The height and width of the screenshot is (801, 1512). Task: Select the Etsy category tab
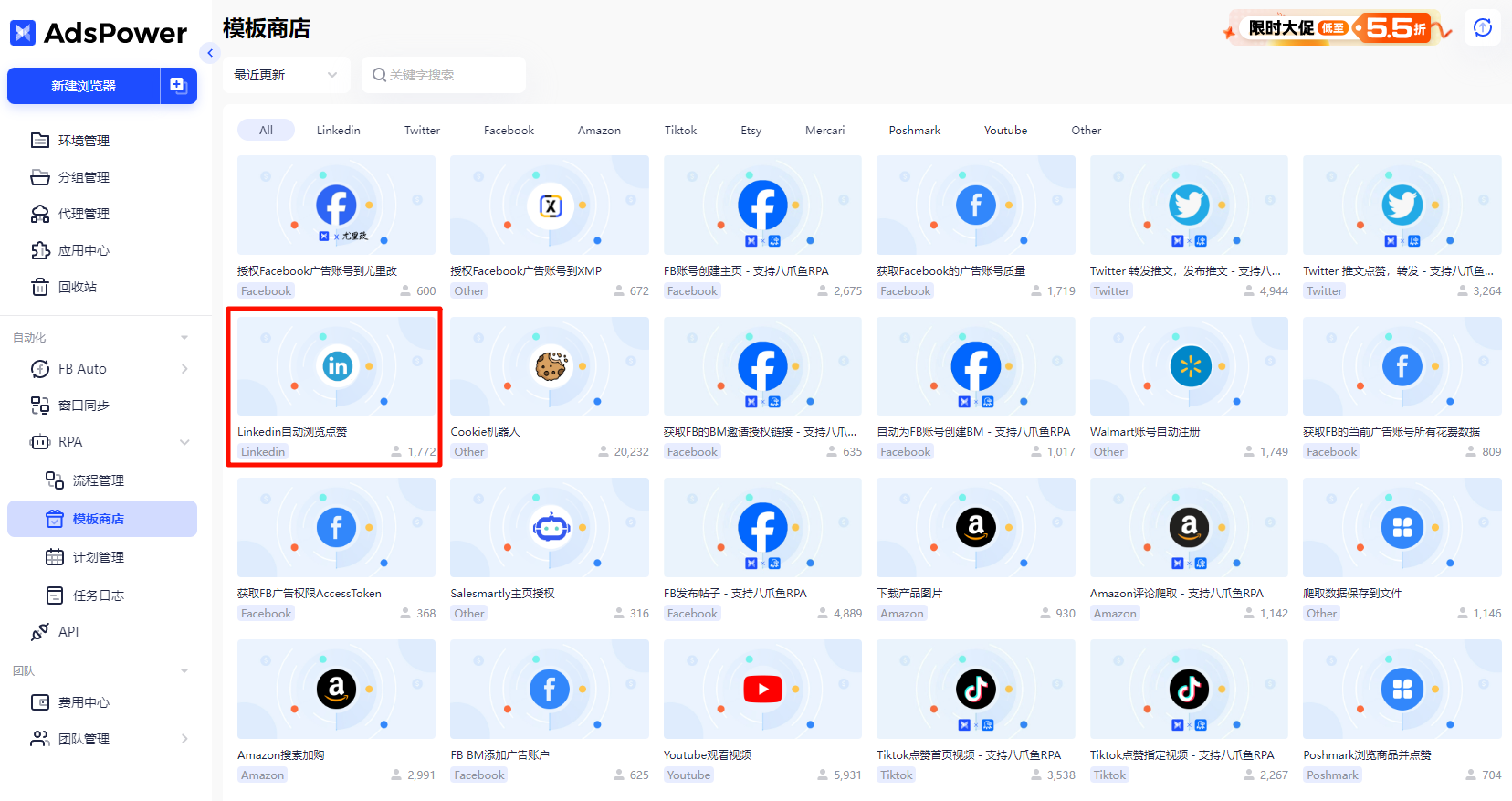click(x=751, y=130)
